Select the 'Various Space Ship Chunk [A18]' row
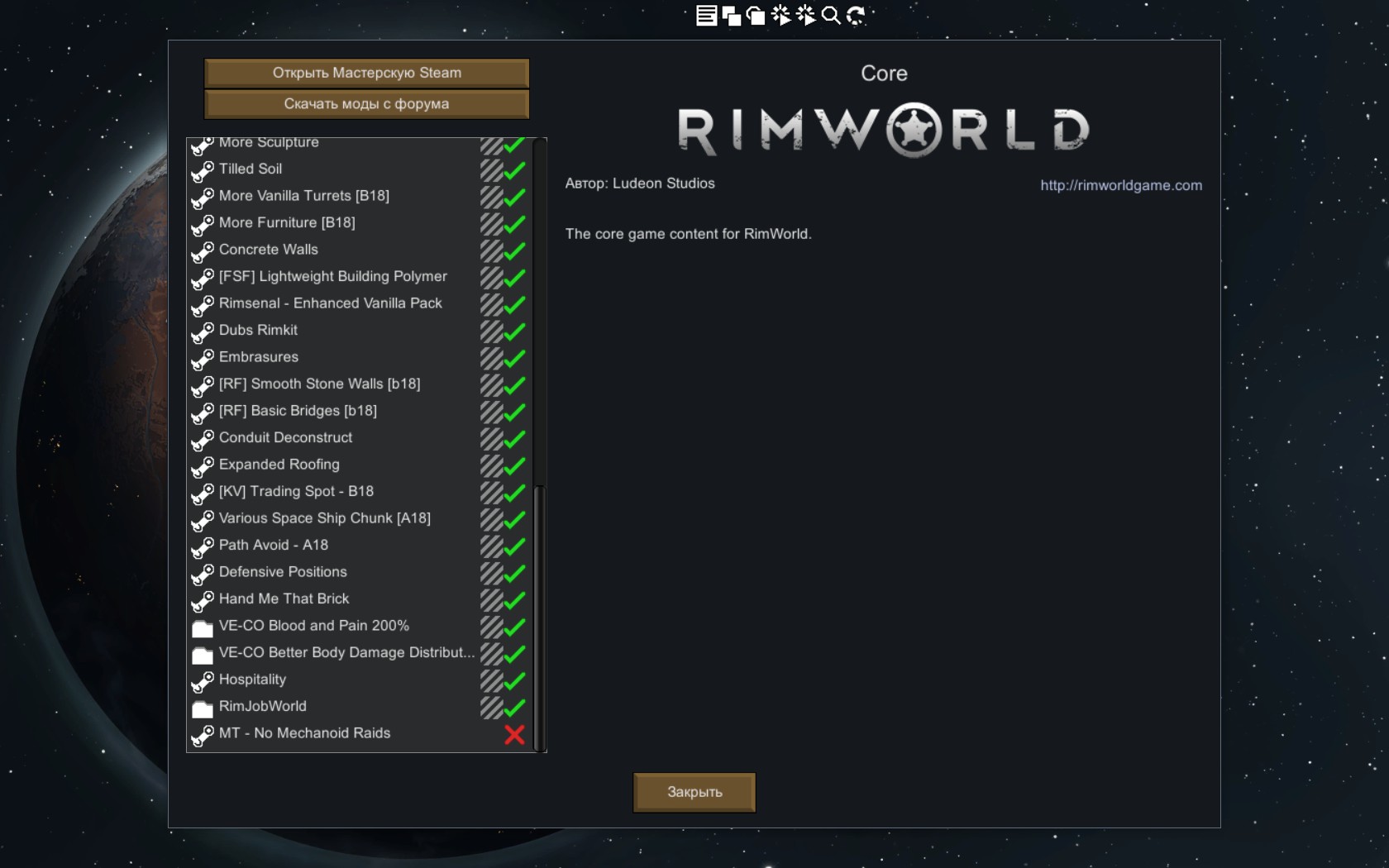The image size is (1389, 868). tap(360, 519)
